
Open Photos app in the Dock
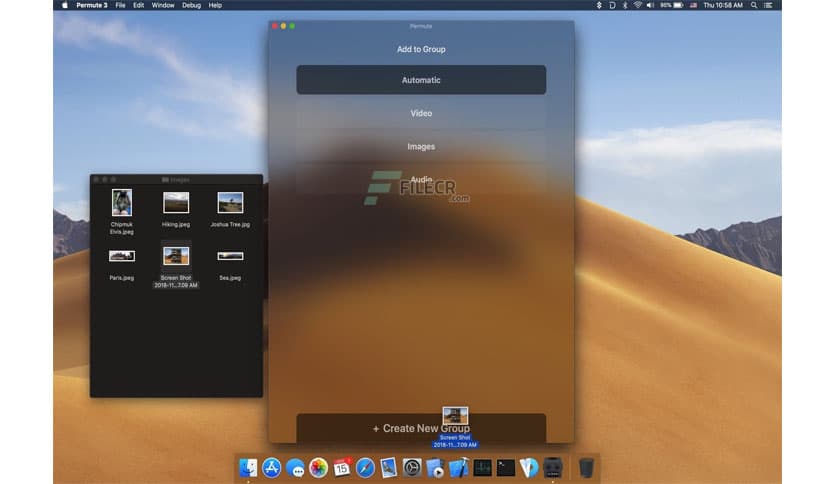318,468
